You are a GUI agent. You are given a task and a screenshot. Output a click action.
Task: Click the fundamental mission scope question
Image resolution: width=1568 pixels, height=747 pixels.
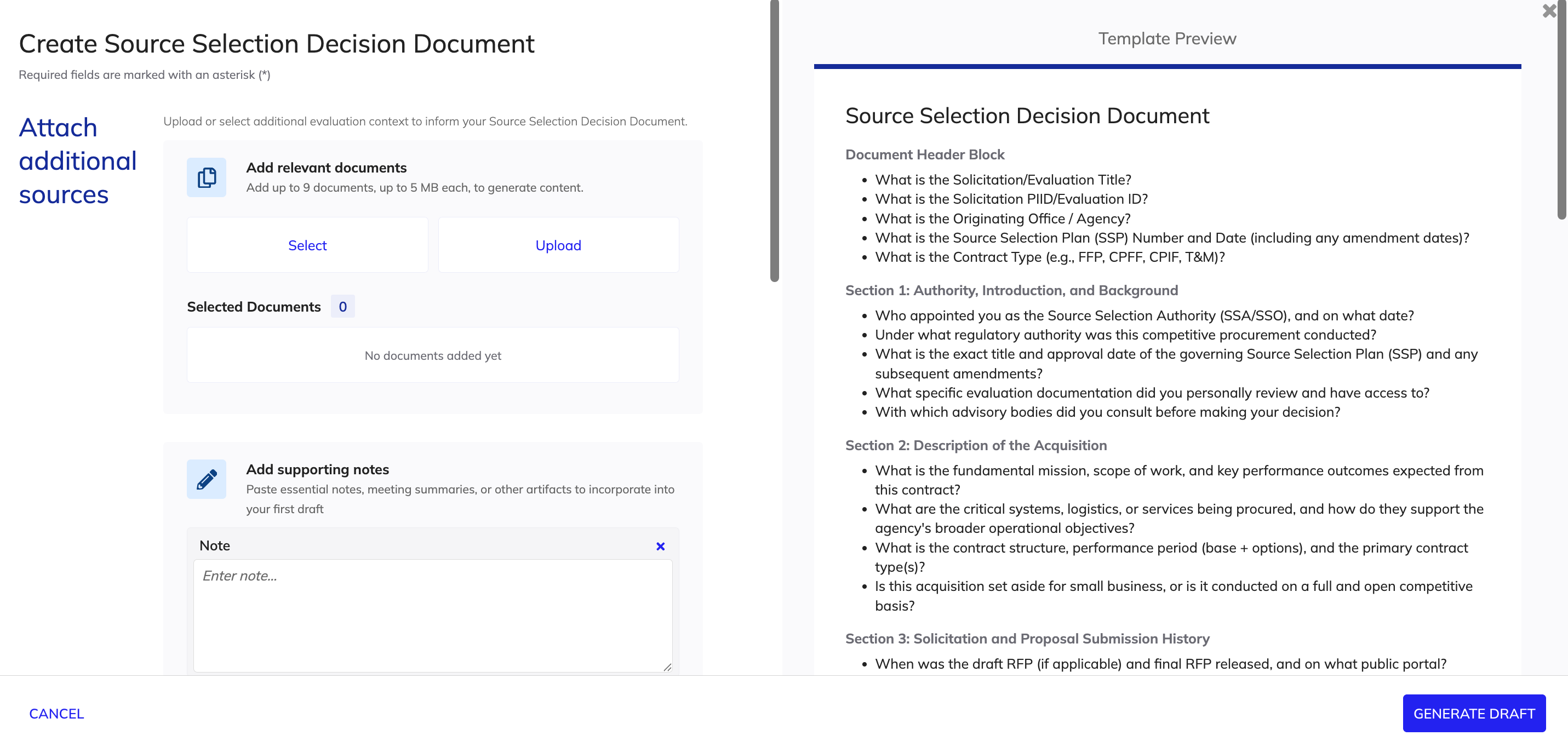1179,480
